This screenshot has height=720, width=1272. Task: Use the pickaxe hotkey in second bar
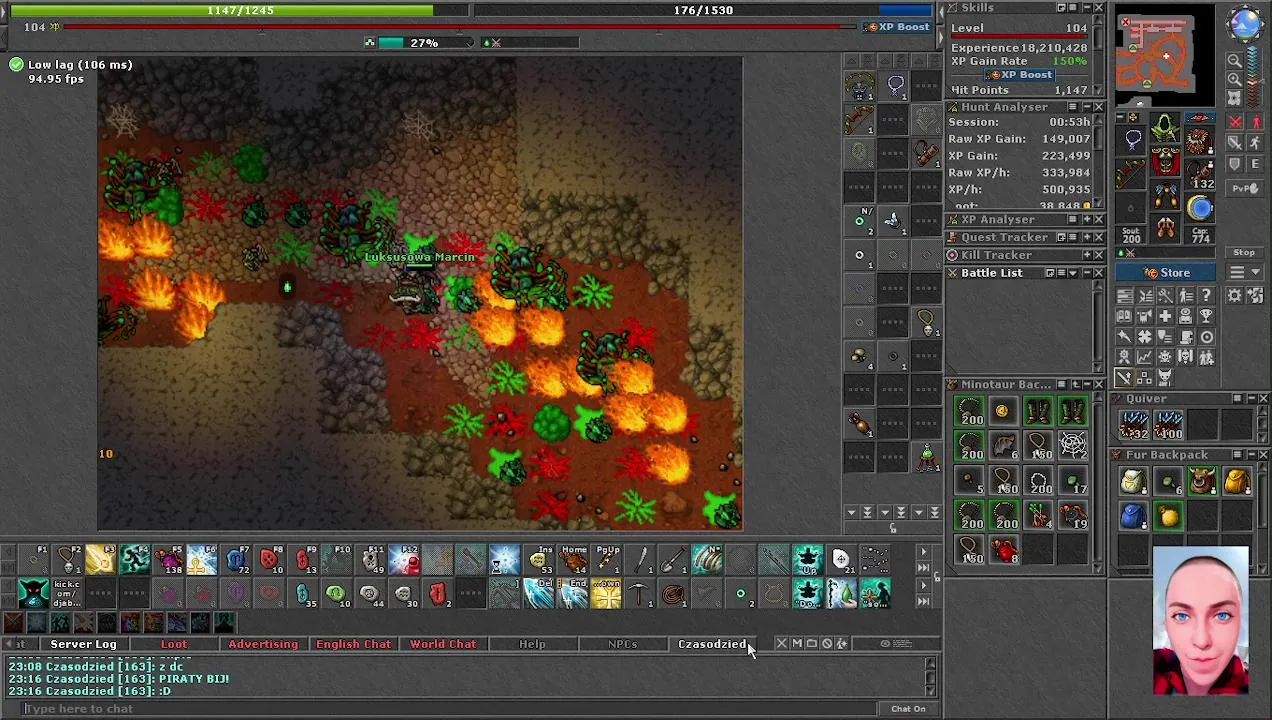640,594
